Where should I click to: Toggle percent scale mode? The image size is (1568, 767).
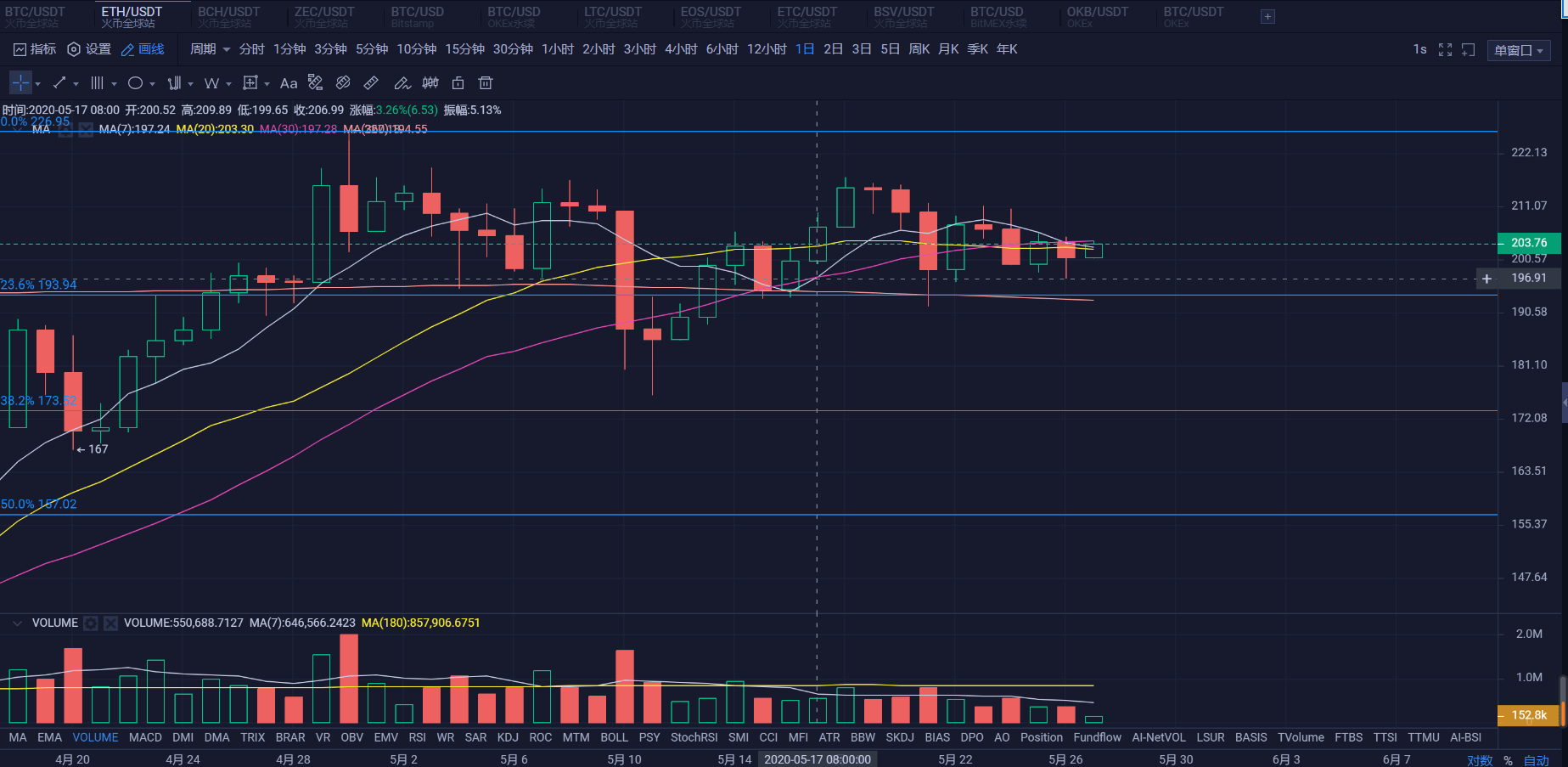pos(1508,760)
